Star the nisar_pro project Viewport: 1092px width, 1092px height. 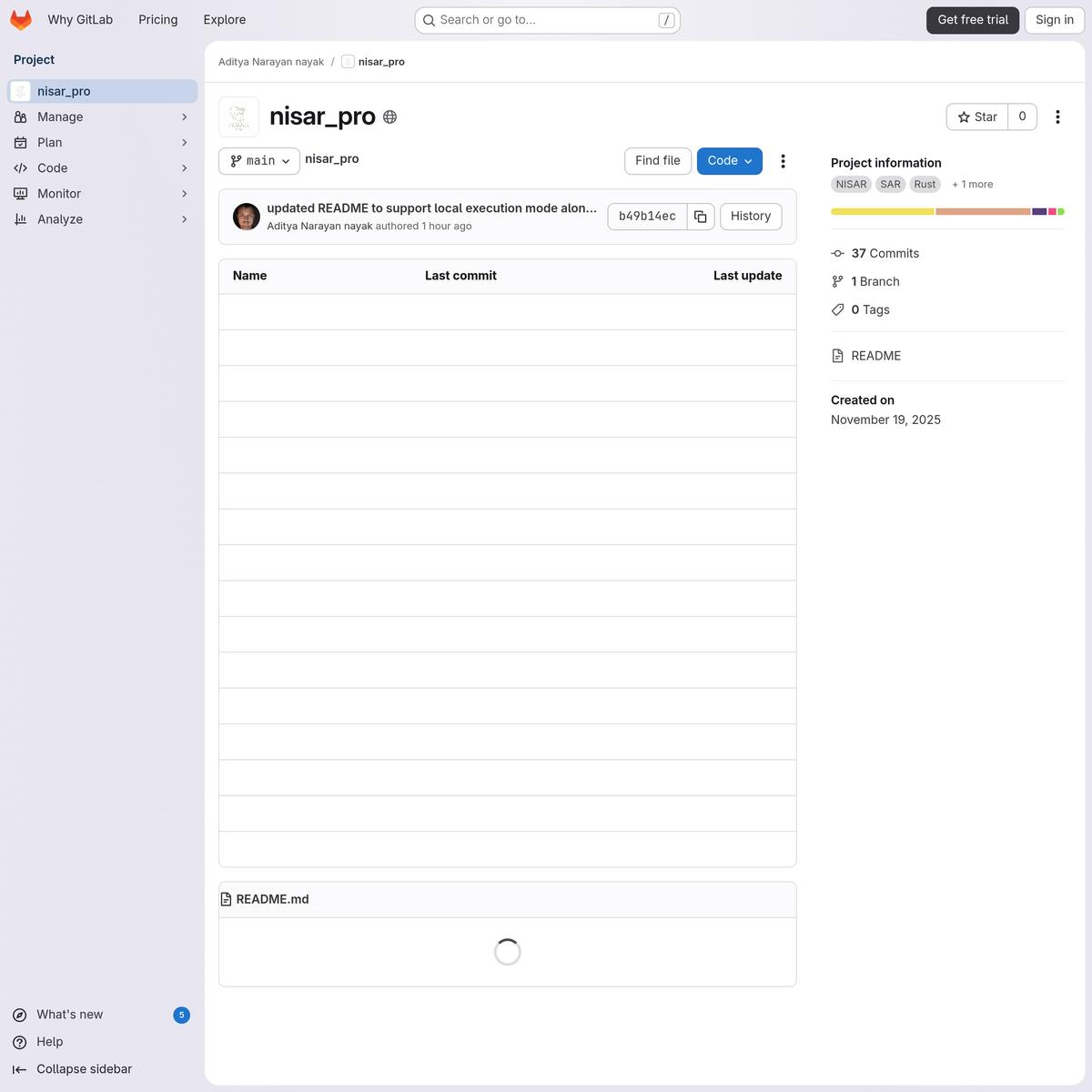(977, 117)
